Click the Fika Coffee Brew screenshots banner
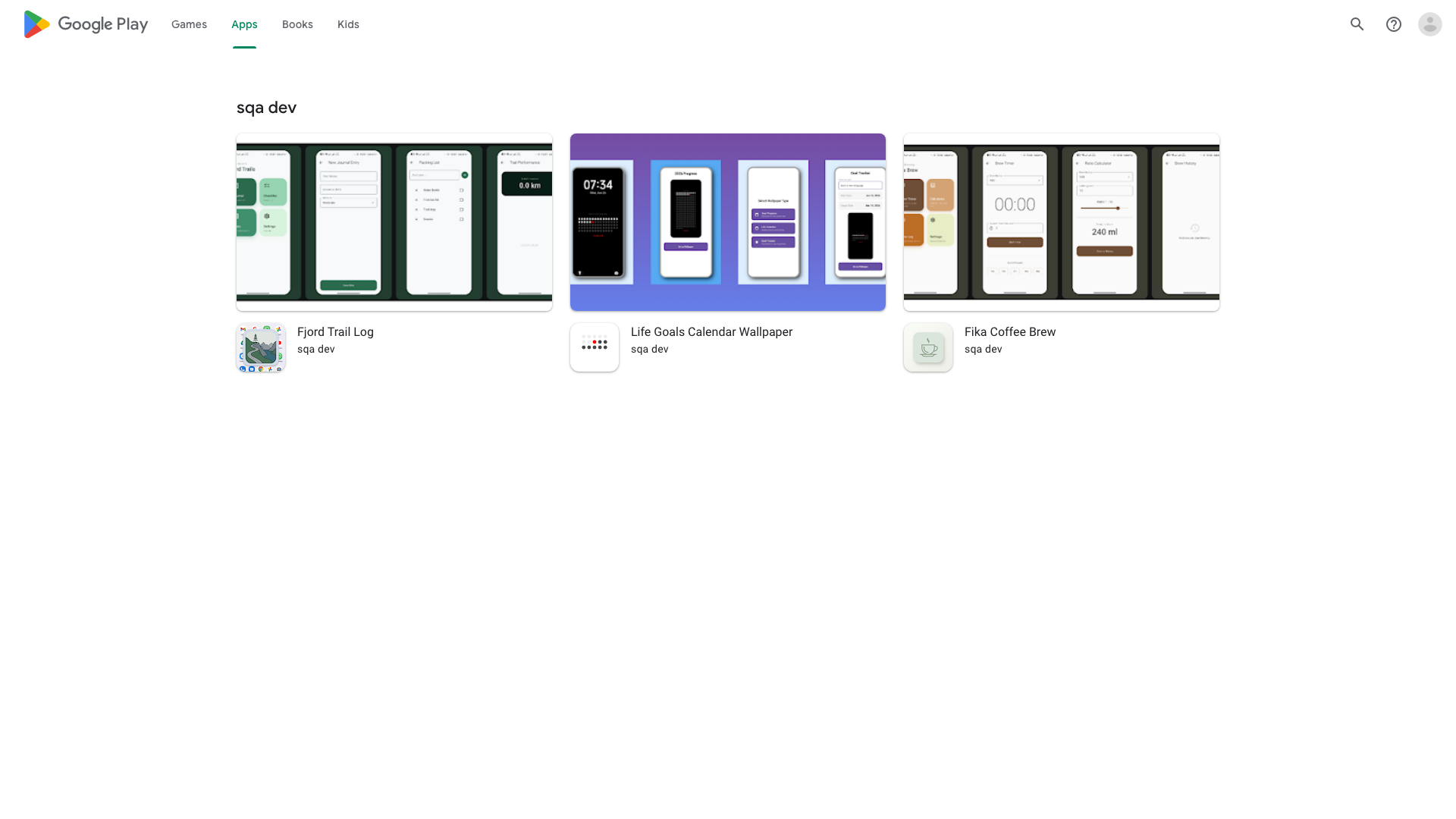The width and height of the screenshot is (1456, 819). pyautogui.click(x=1062, y=222)
